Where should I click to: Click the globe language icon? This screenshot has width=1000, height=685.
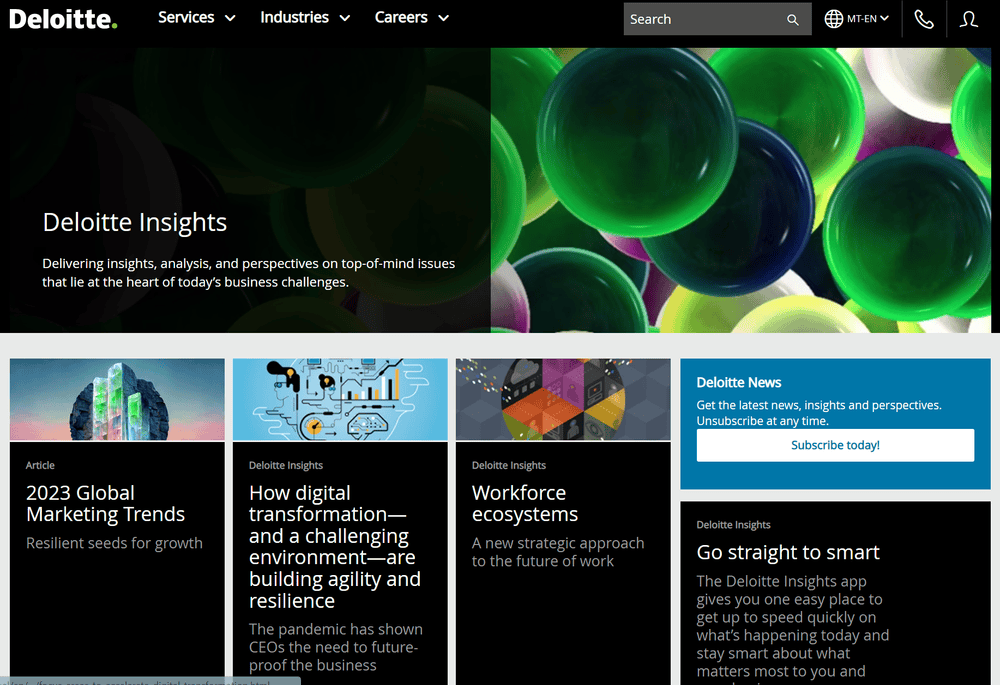tap(833, 19)
